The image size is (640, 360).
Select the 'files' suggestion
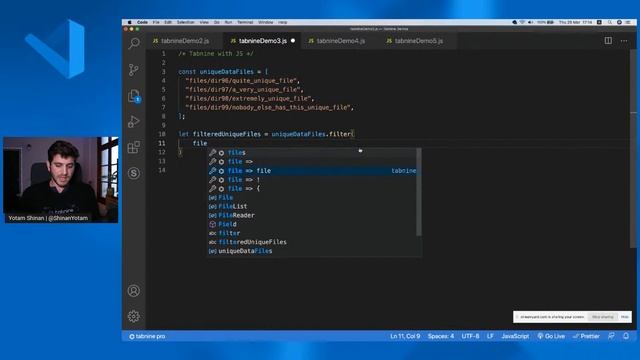[313, 153]
